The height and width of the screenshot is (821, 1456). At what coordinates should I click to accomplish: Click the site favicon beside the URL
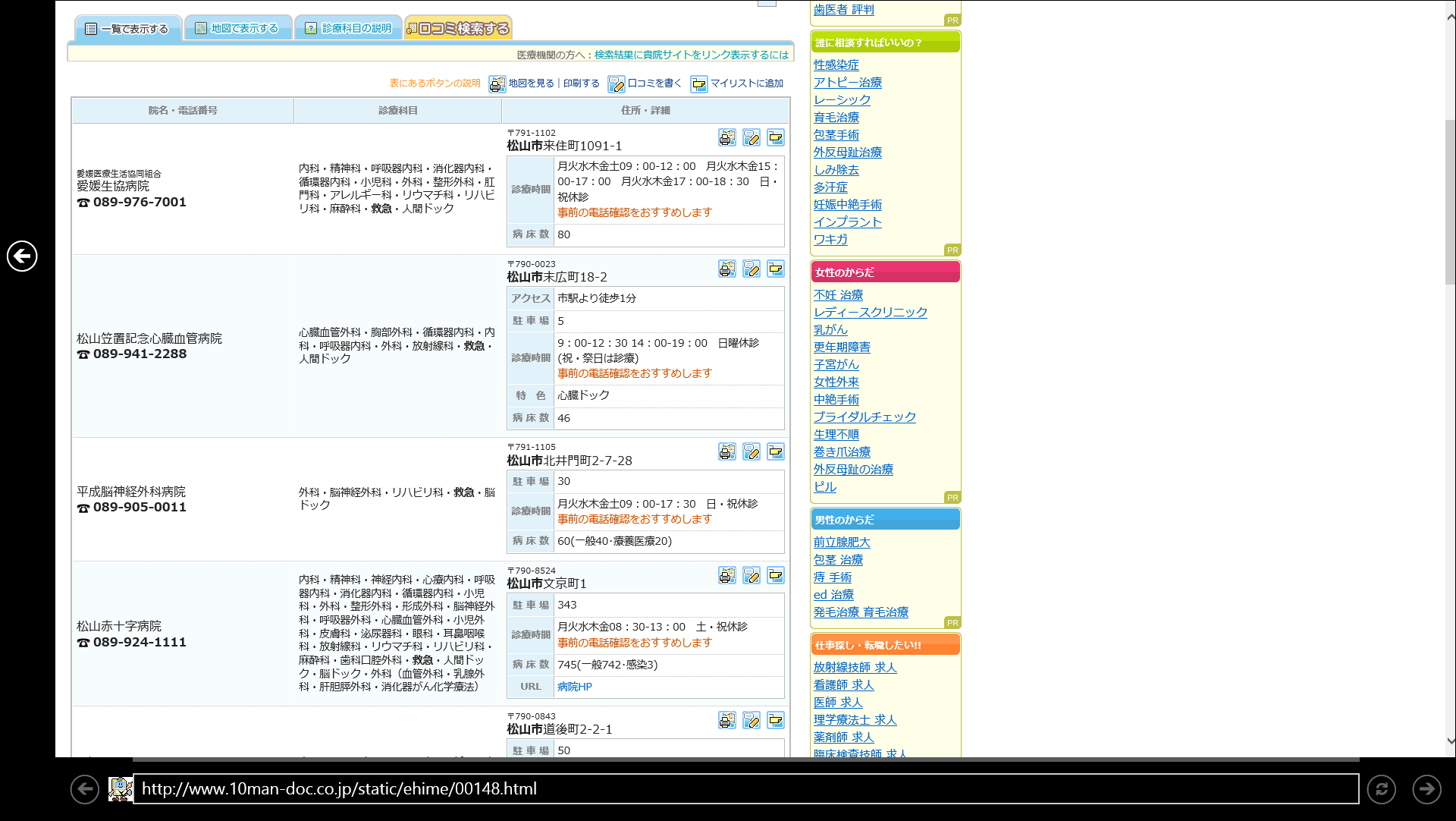tap(120, 789)
